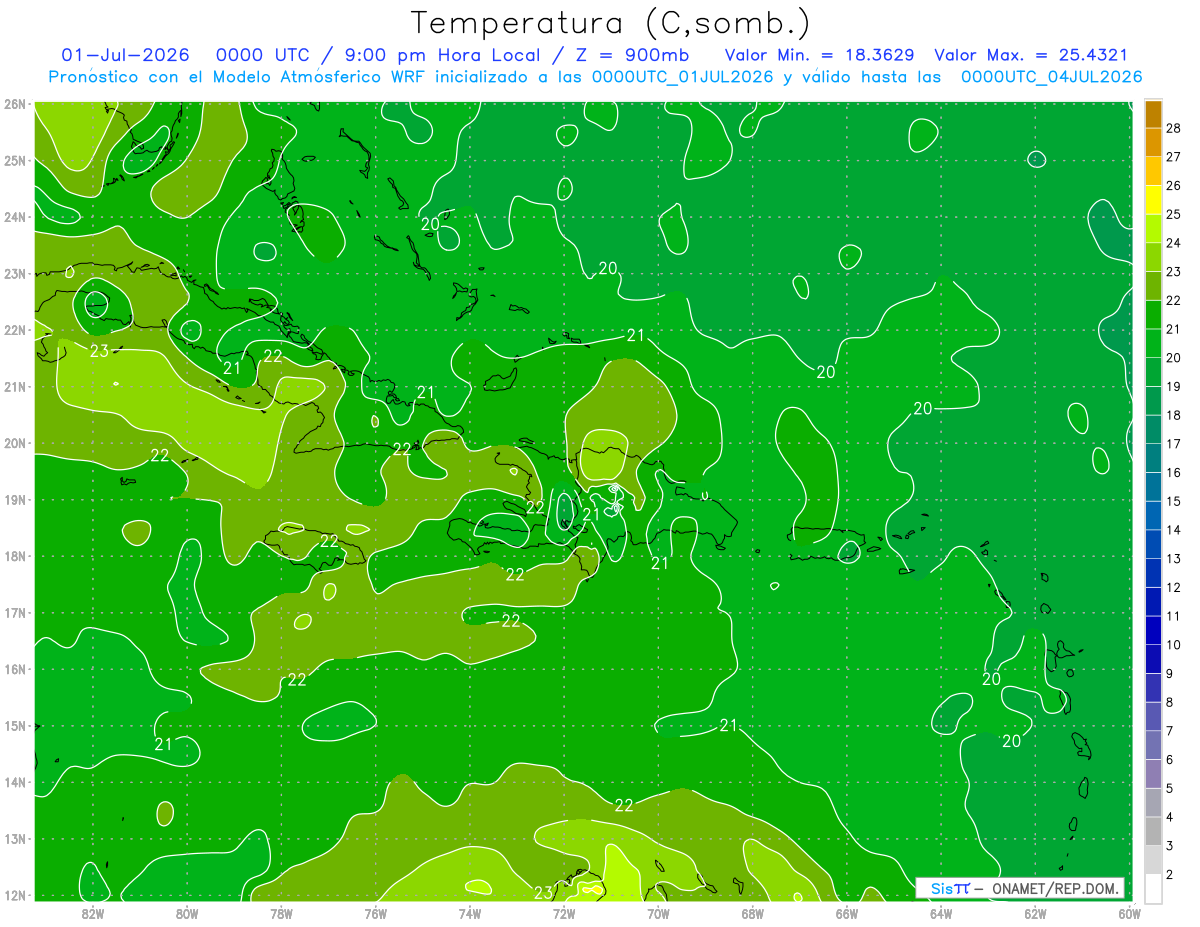Image resolution: width=1200 pixels, height=927 pixels.
Task: Select the '0000UTC_04JUL2026' valid-until timestamp
Action: click(1051, 77)
